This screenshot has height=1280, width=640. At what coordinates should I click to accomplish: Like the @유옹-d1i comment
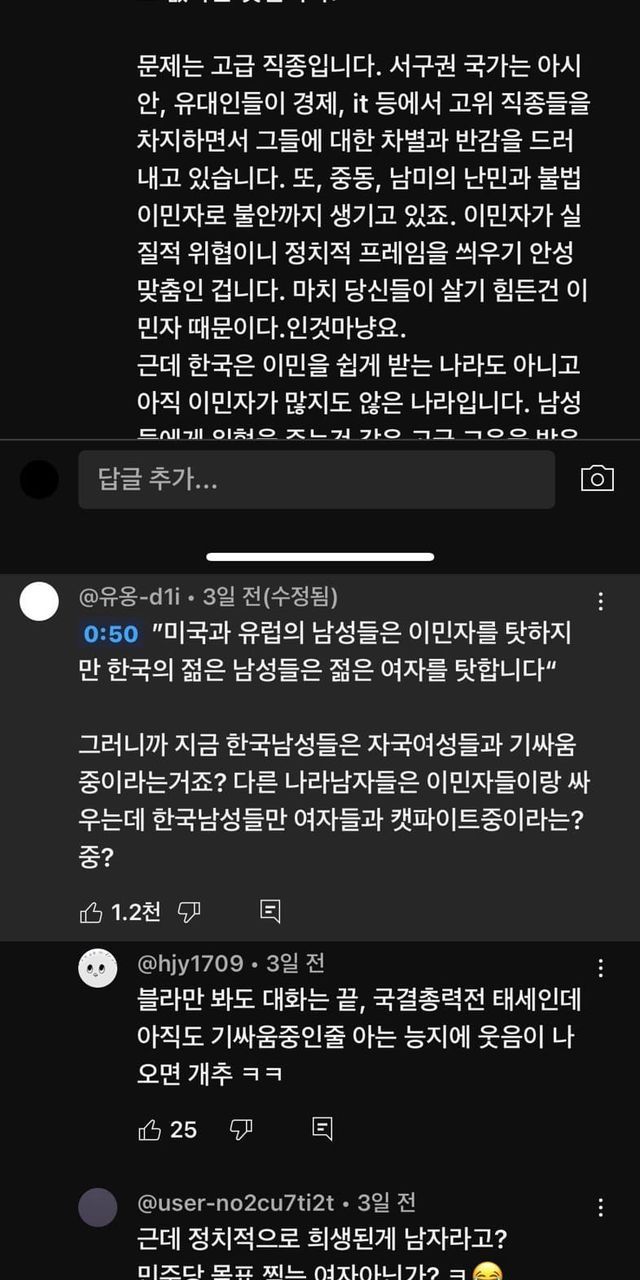[91, 912]
